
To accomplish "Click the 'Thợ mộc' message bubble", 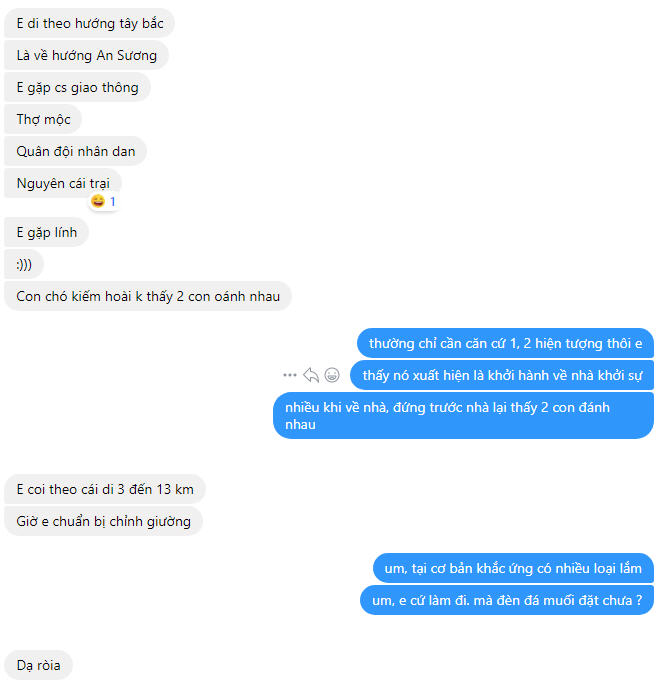I will pos(43,119).
